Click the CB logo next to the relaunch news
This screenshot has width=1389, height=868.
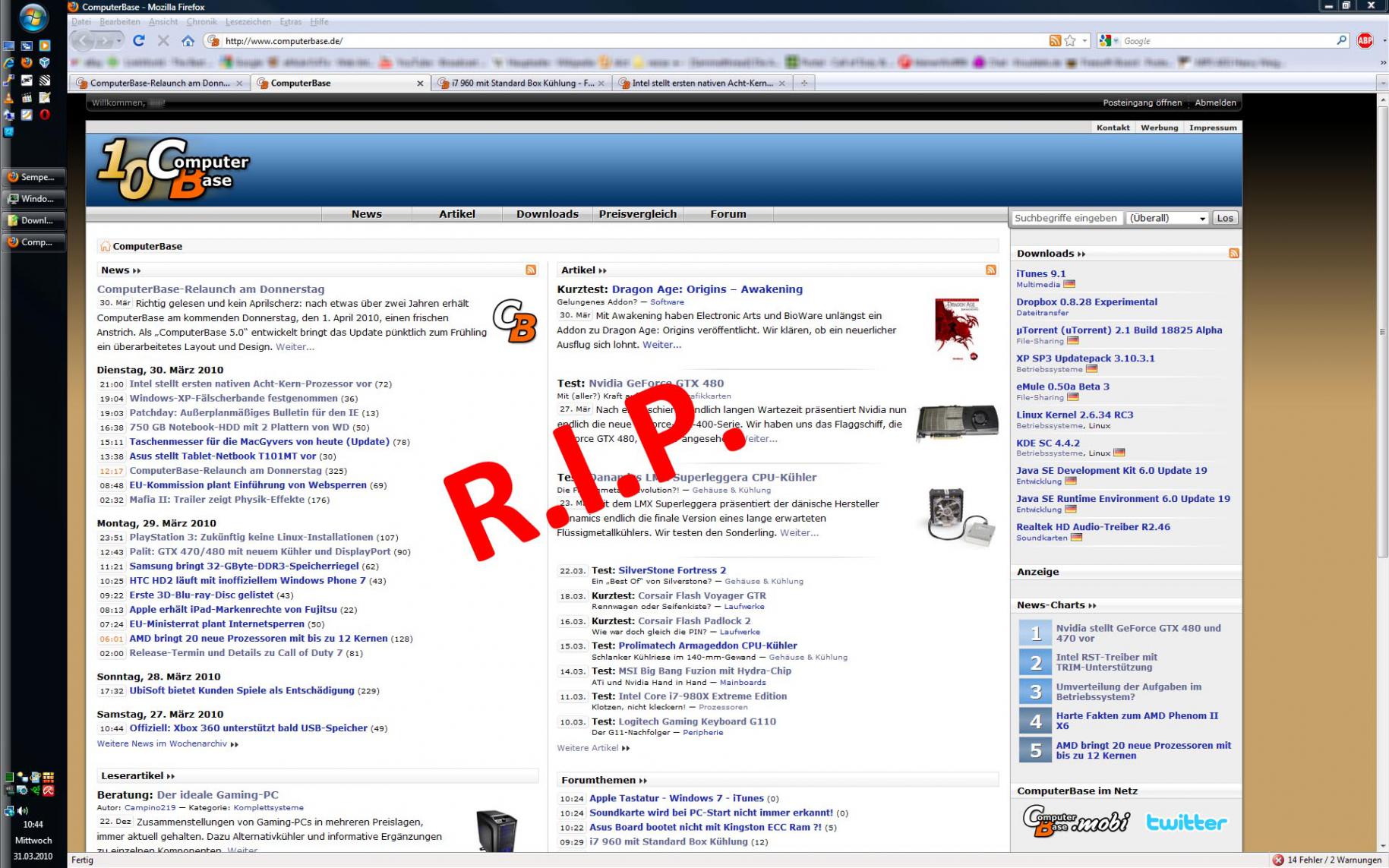(515, 320)
